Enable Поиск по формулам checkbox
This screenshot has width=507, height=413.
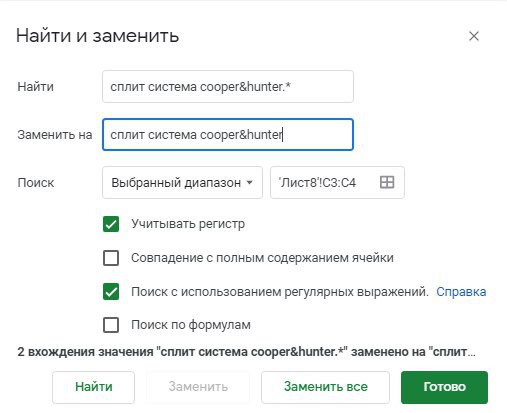(111, 325)
